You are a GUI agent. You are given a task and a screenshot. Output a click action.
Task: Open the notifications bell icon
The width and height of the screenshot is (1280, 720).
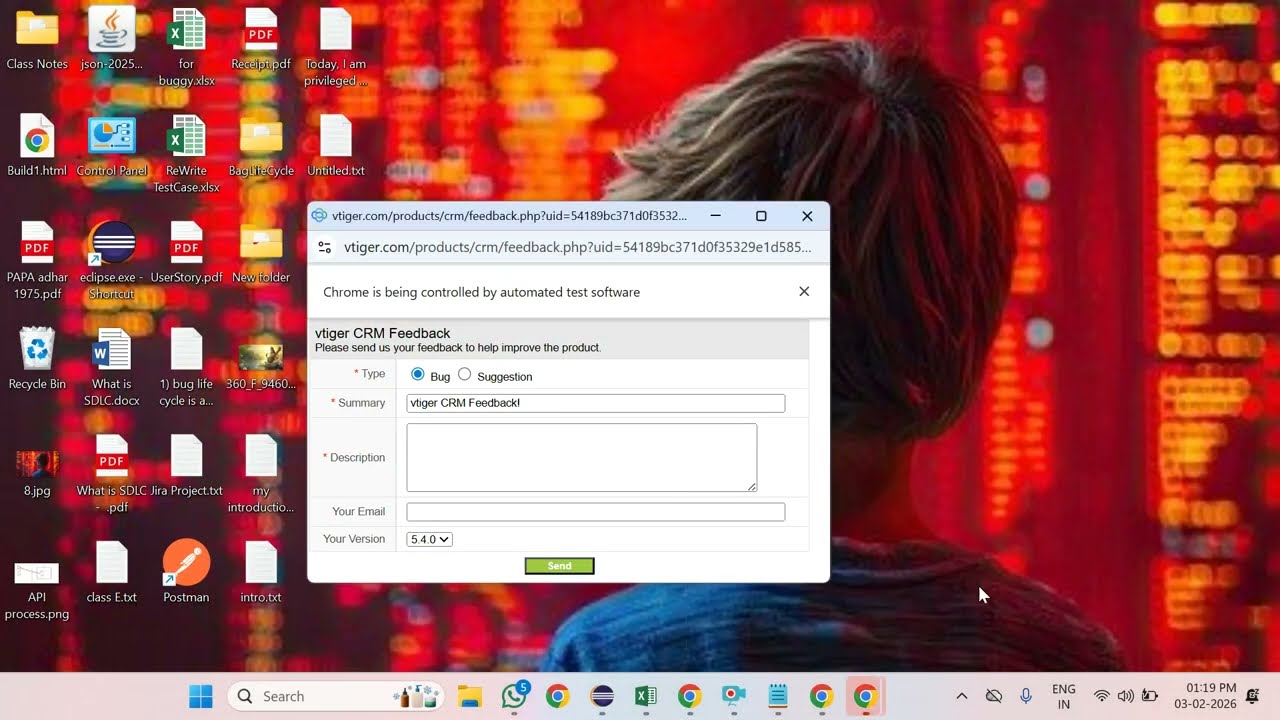point(1254,696)
